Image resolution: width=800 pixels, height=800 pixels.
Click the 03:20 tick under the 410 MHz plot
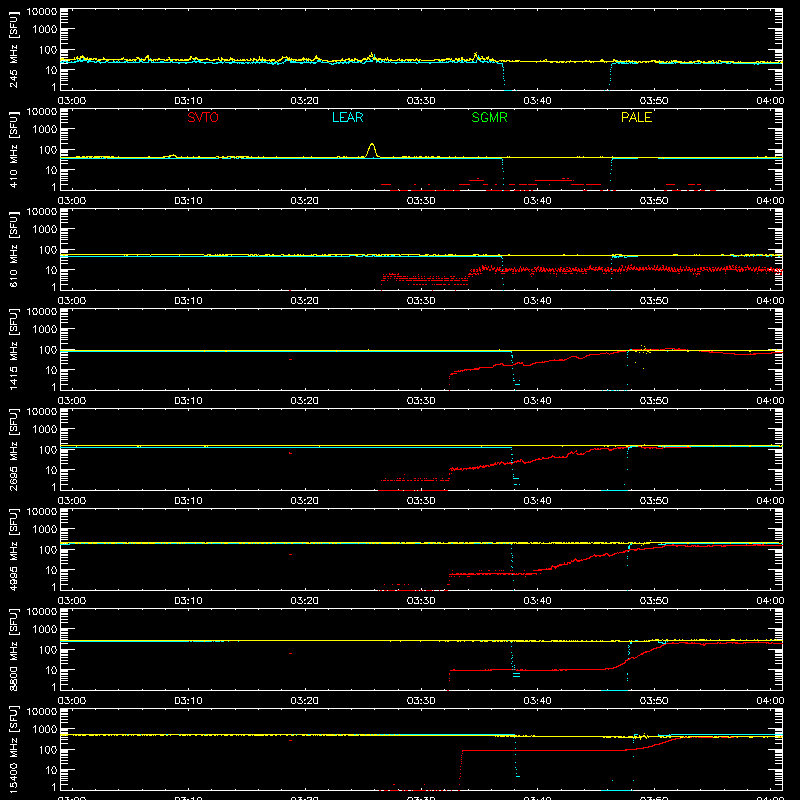point(305,201)
